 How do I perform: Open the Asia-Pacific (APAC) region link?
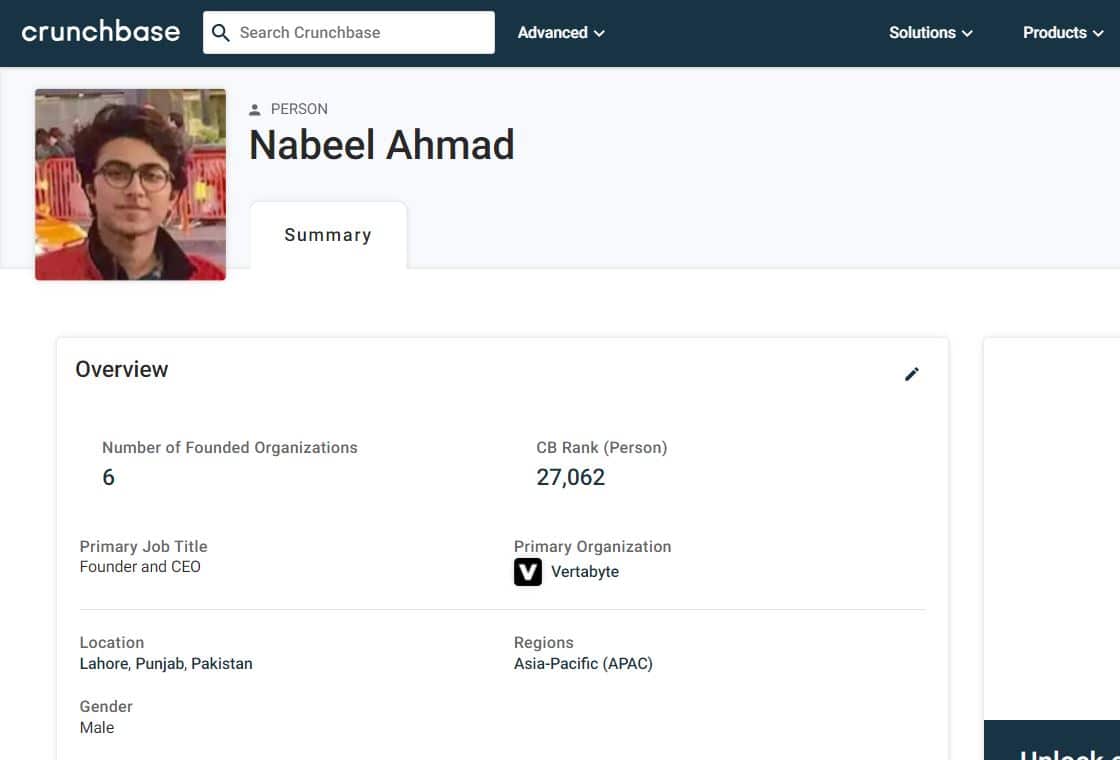click(584, 664)
